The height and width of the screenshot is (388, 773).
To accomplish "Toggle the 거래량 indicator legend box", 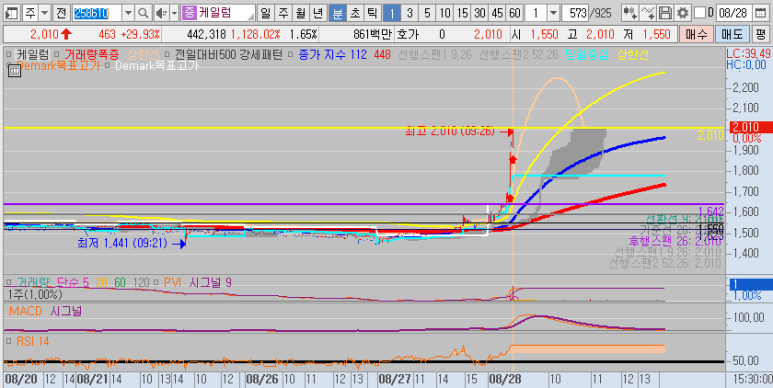I will coord(9,282).
